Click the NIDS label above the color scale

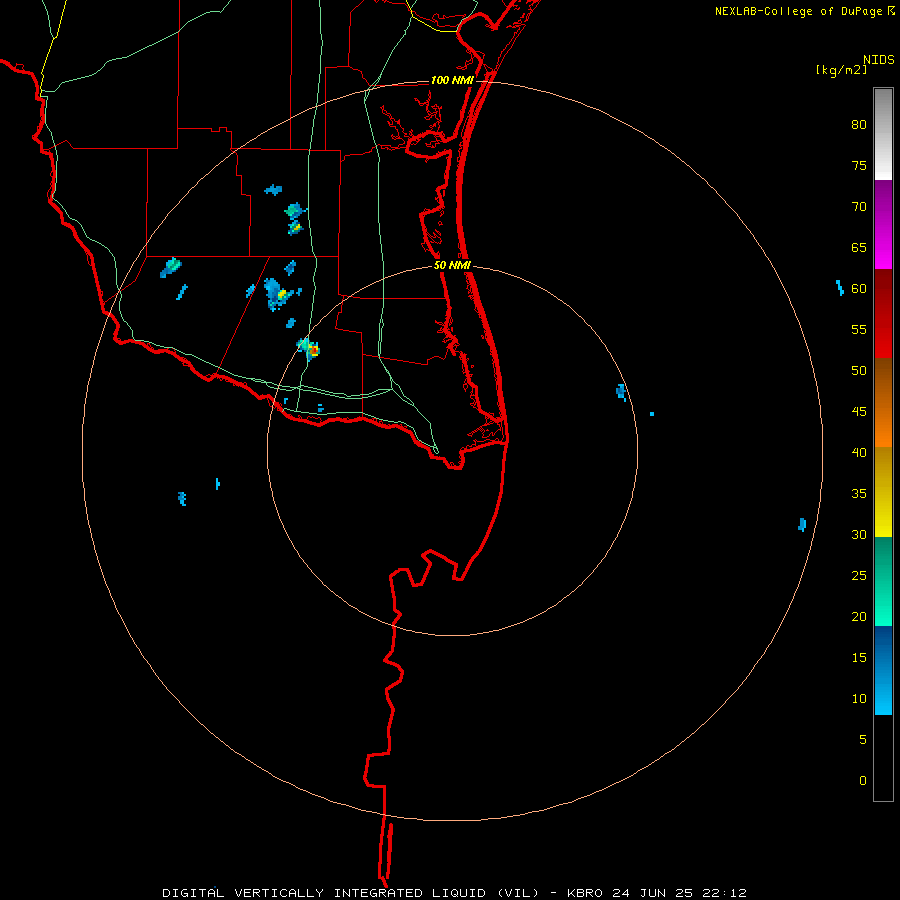879,60
